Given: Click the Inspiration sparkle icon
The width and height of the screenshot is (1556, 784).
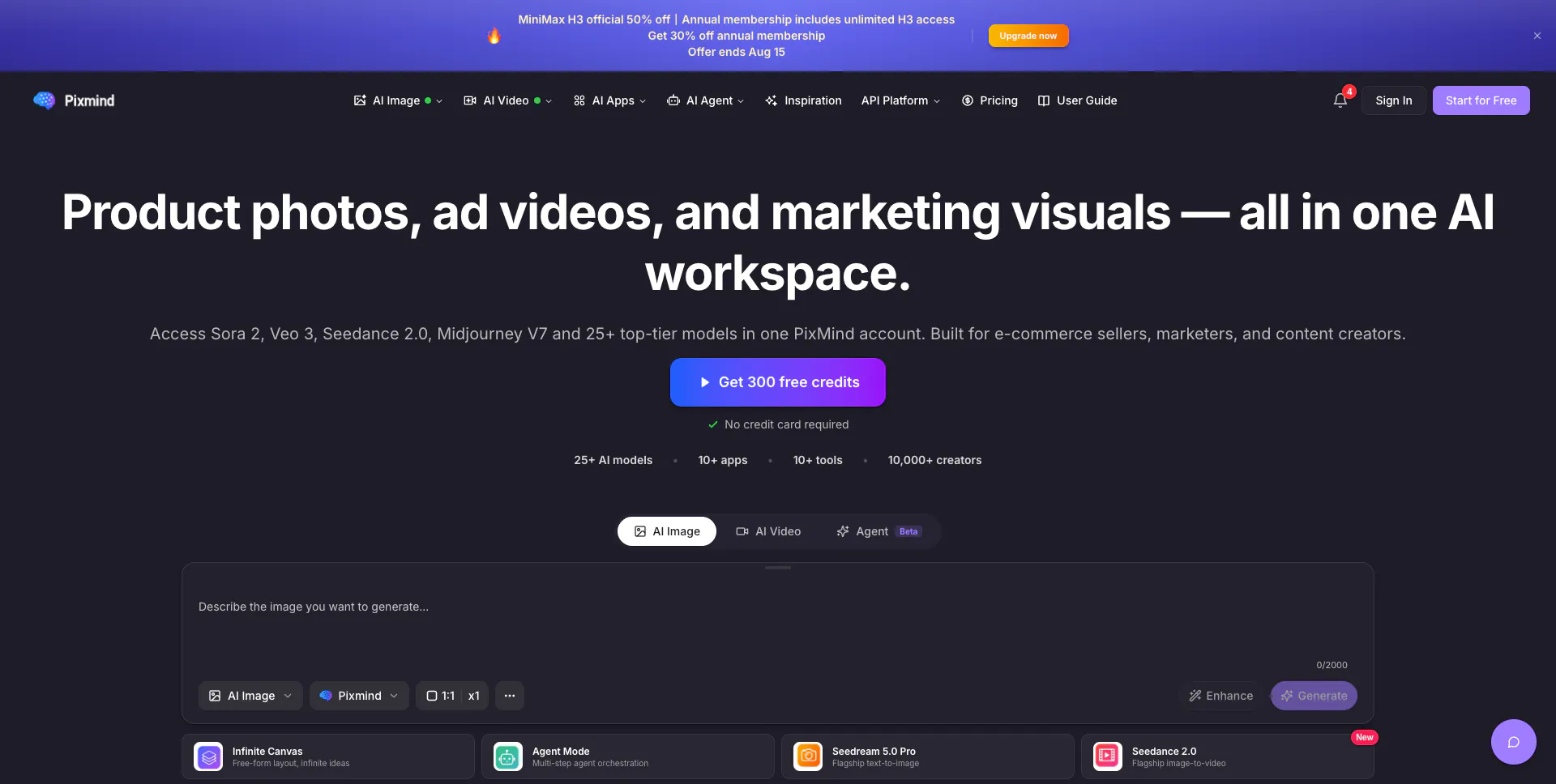Looking at the screenshot, I should tap(772, 100).
